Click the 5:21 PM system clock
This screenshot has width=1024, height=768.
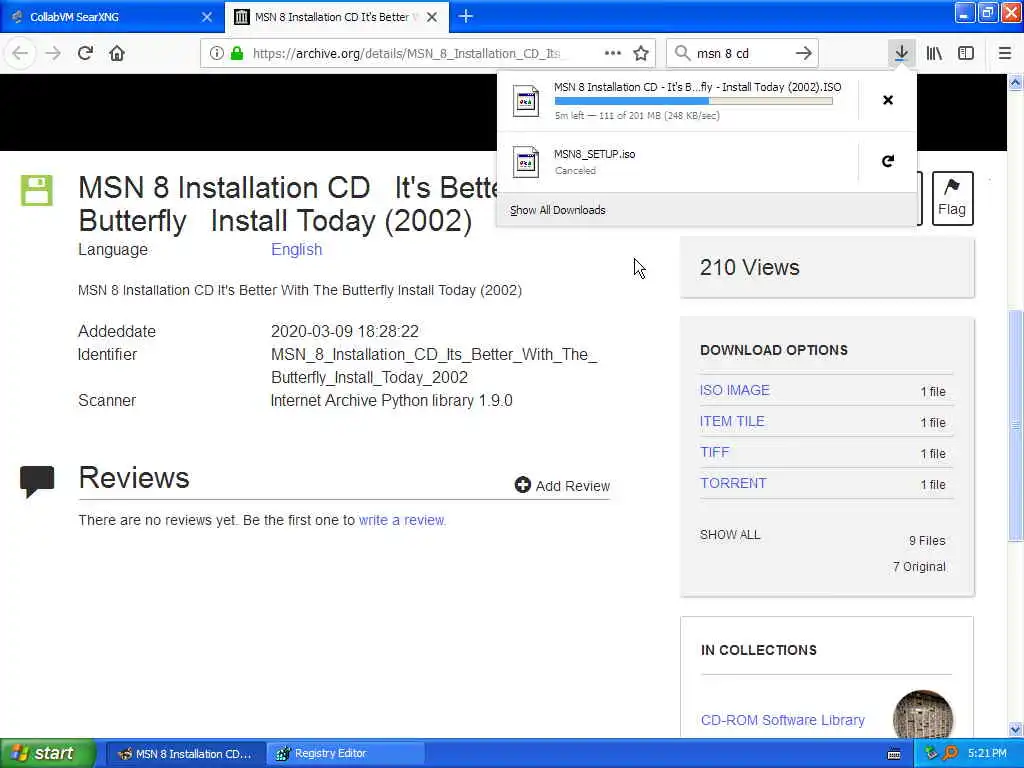point(987,753)
